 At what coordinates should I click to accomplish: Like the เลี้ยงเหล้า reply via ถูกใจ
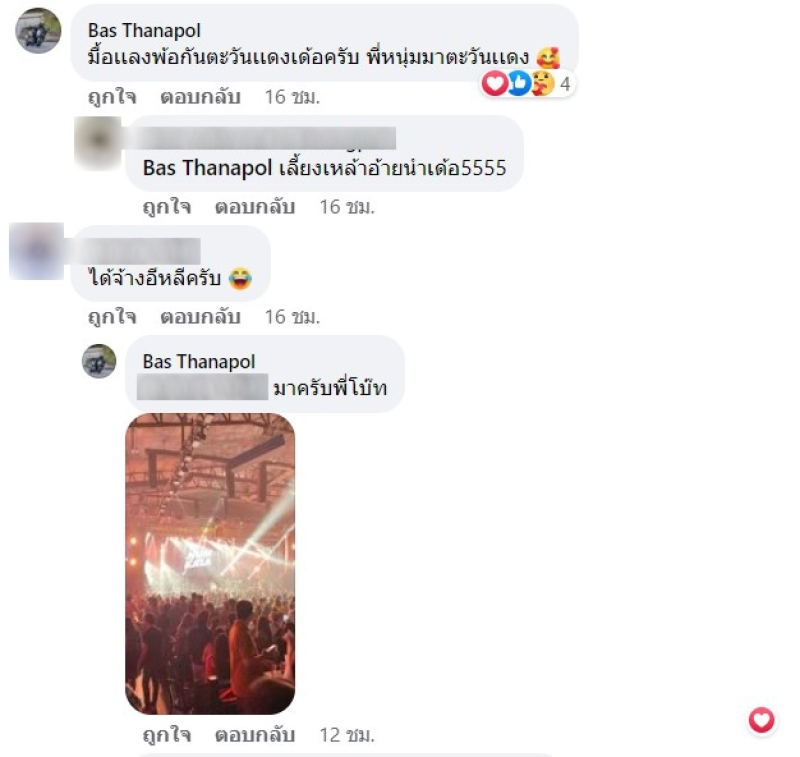point(167,207)
